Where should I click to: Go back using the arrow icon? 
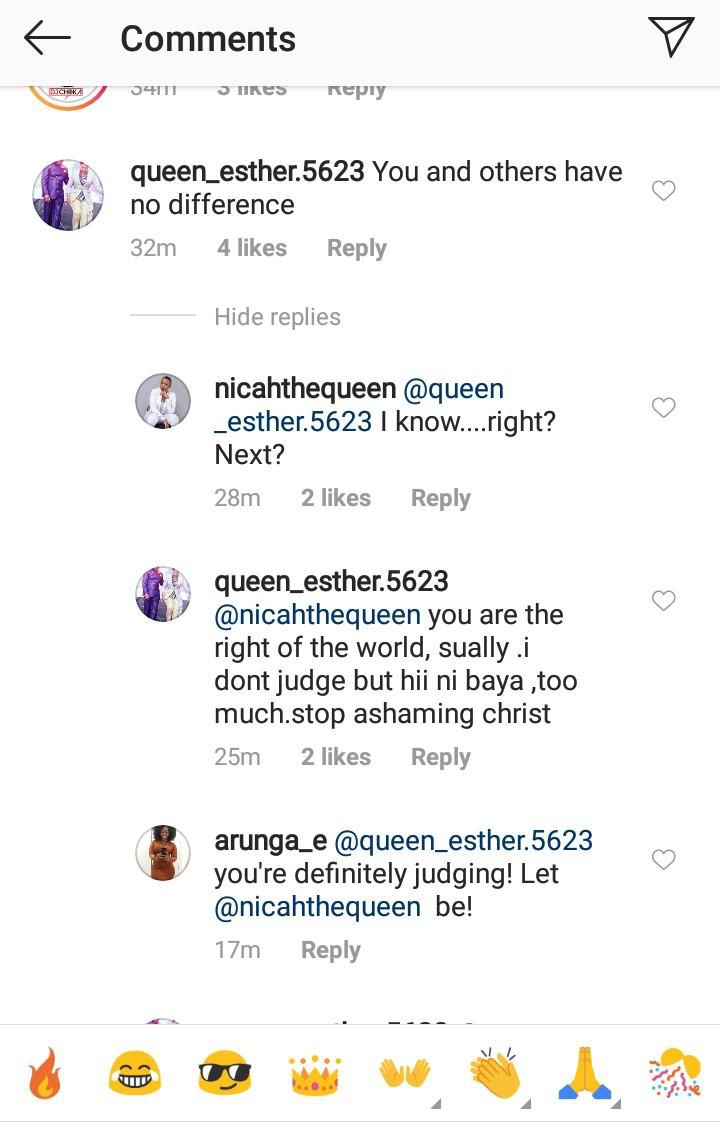[x=44, y=37]
